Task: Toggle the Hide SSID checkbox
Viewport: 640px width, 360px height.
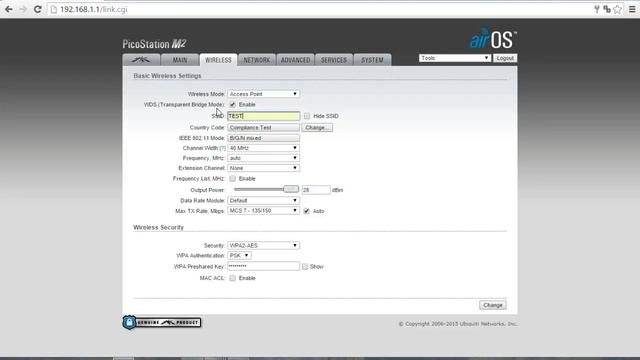Action: click(x=307, y=116)
